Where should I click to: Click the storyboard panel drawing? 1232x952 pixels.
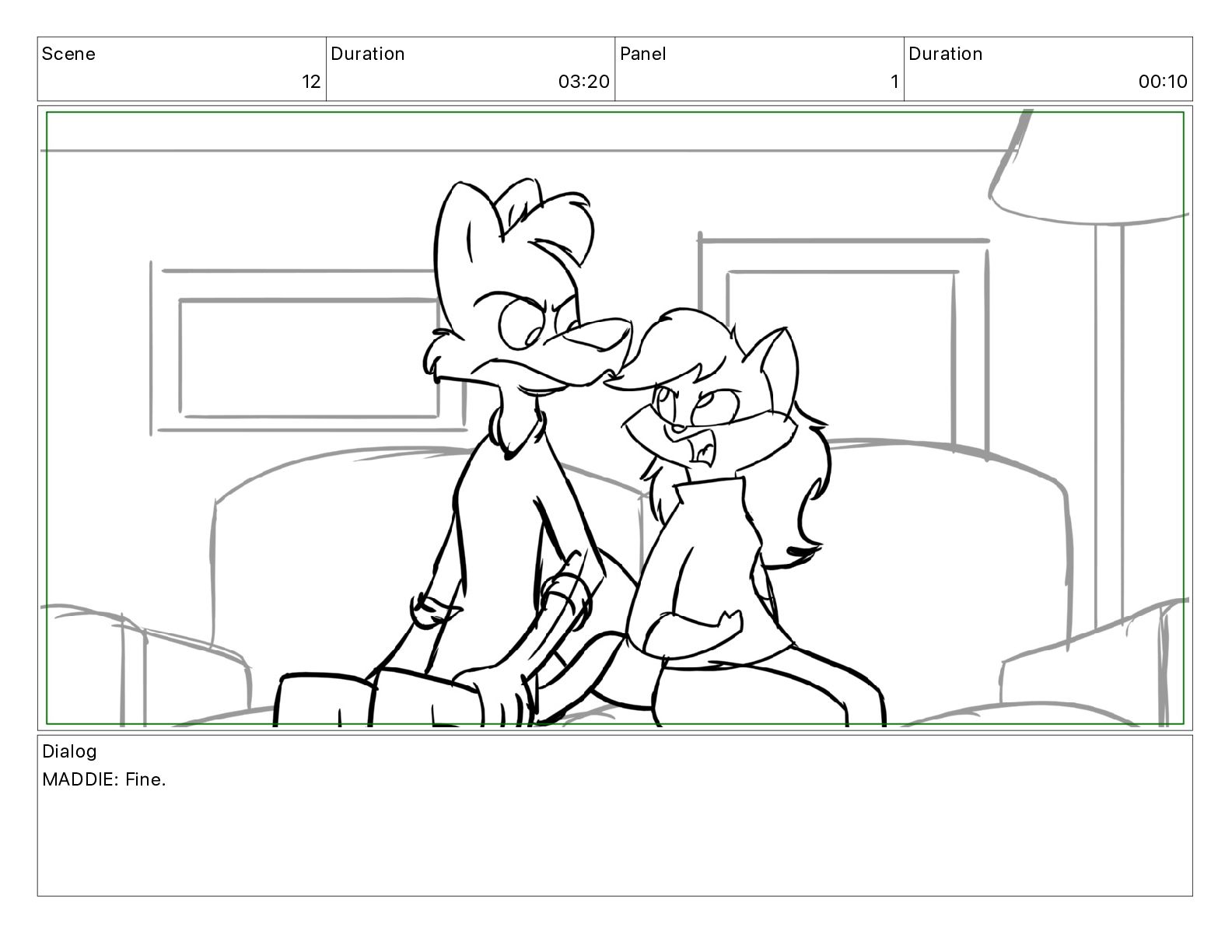(615, 418)
